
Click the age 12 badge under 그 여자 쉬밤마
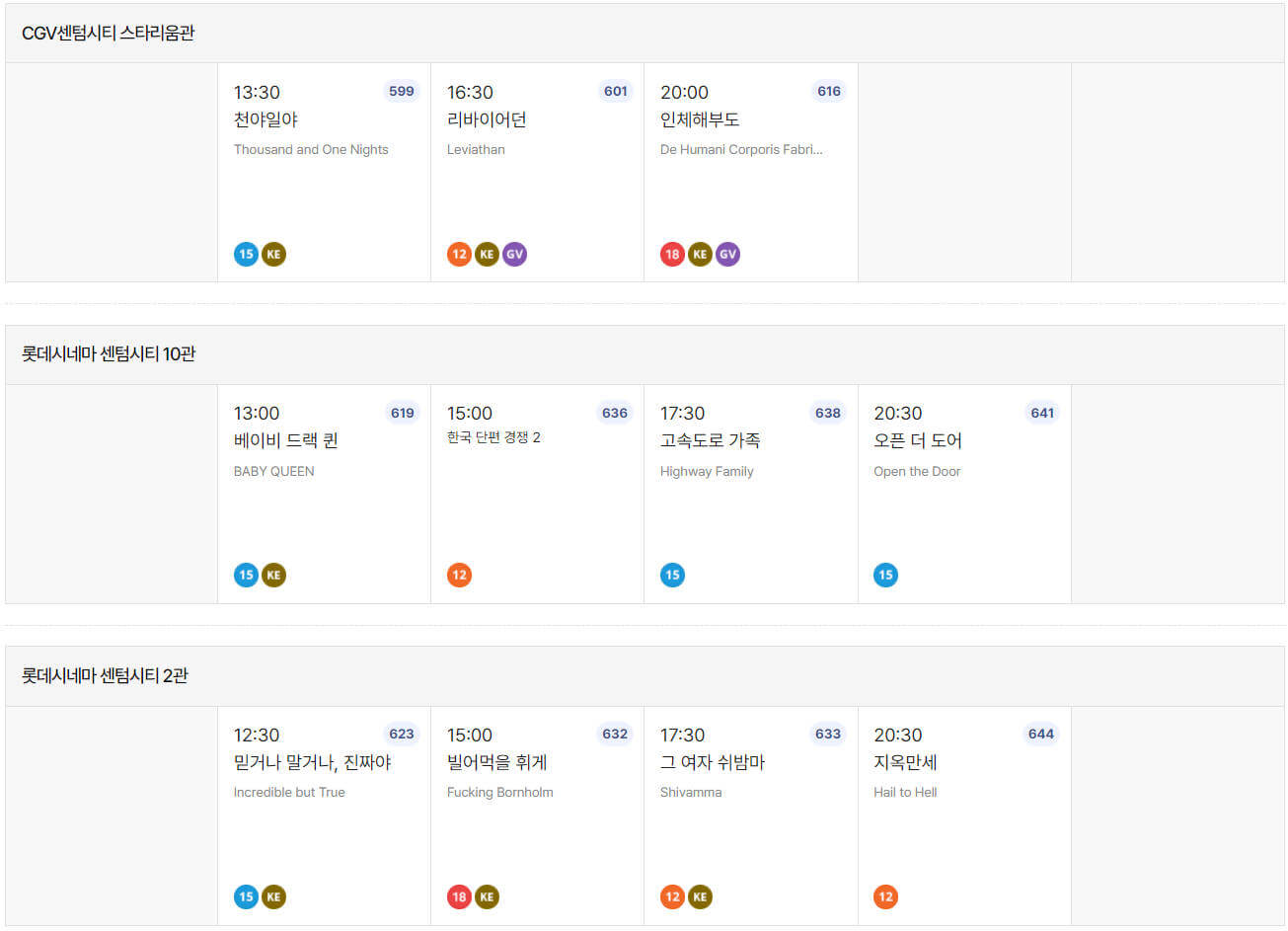tap(672, 896)
